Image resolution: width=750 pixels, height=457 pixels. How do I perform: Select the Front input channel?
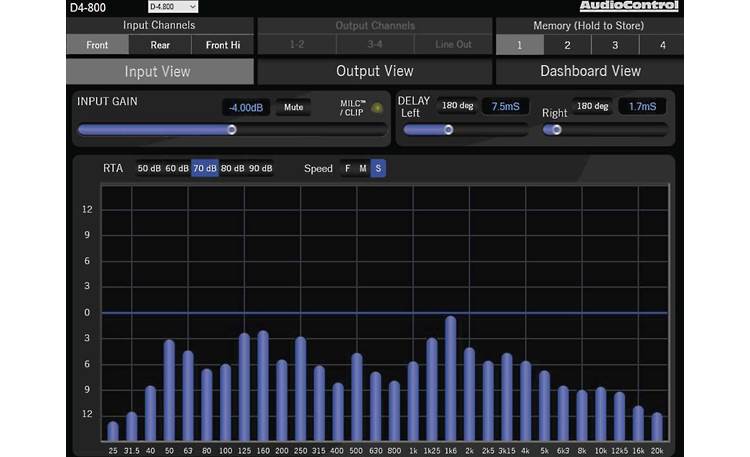point(96,45)
